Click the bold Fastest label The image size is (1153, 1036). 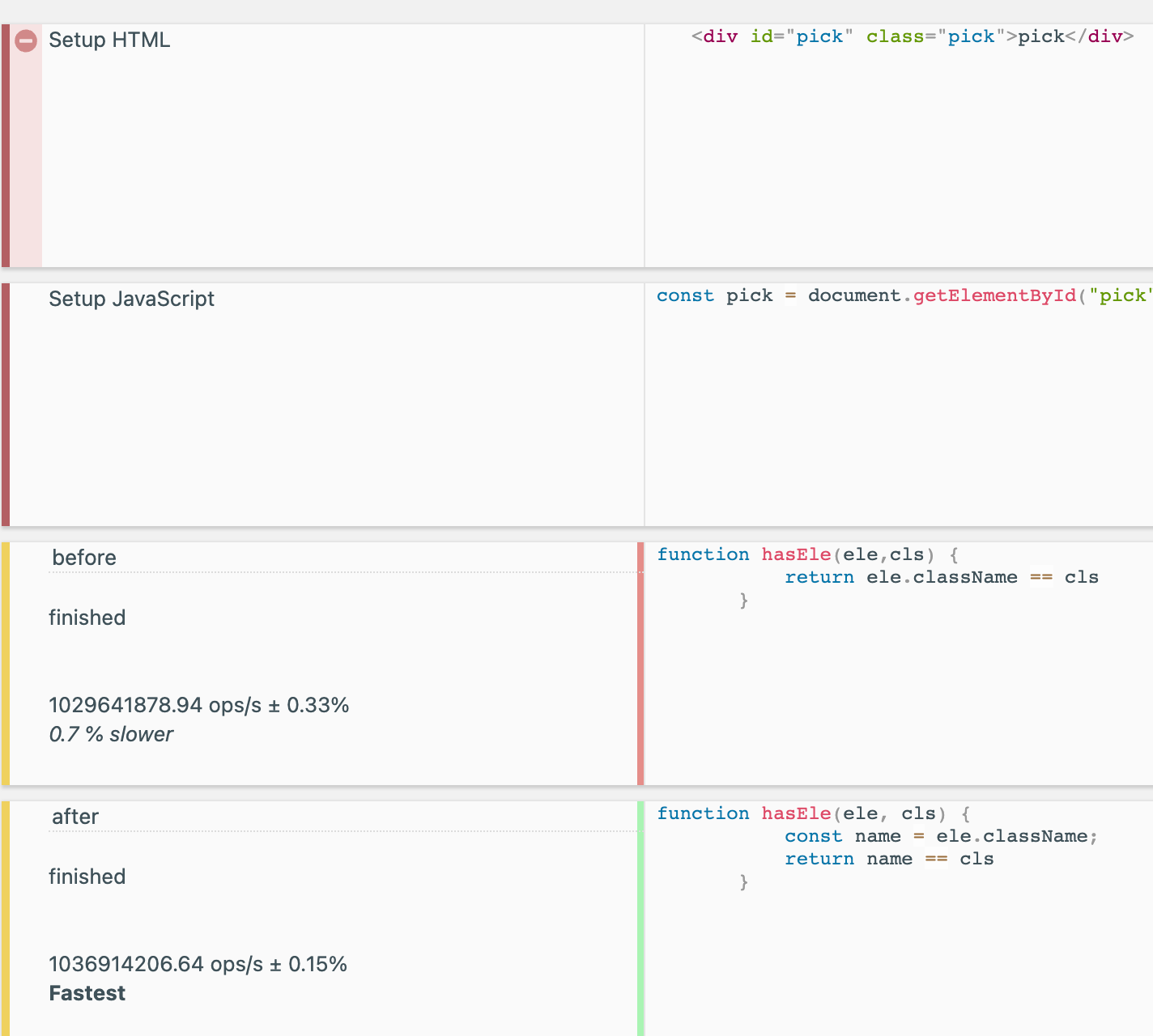coord(87,993)
